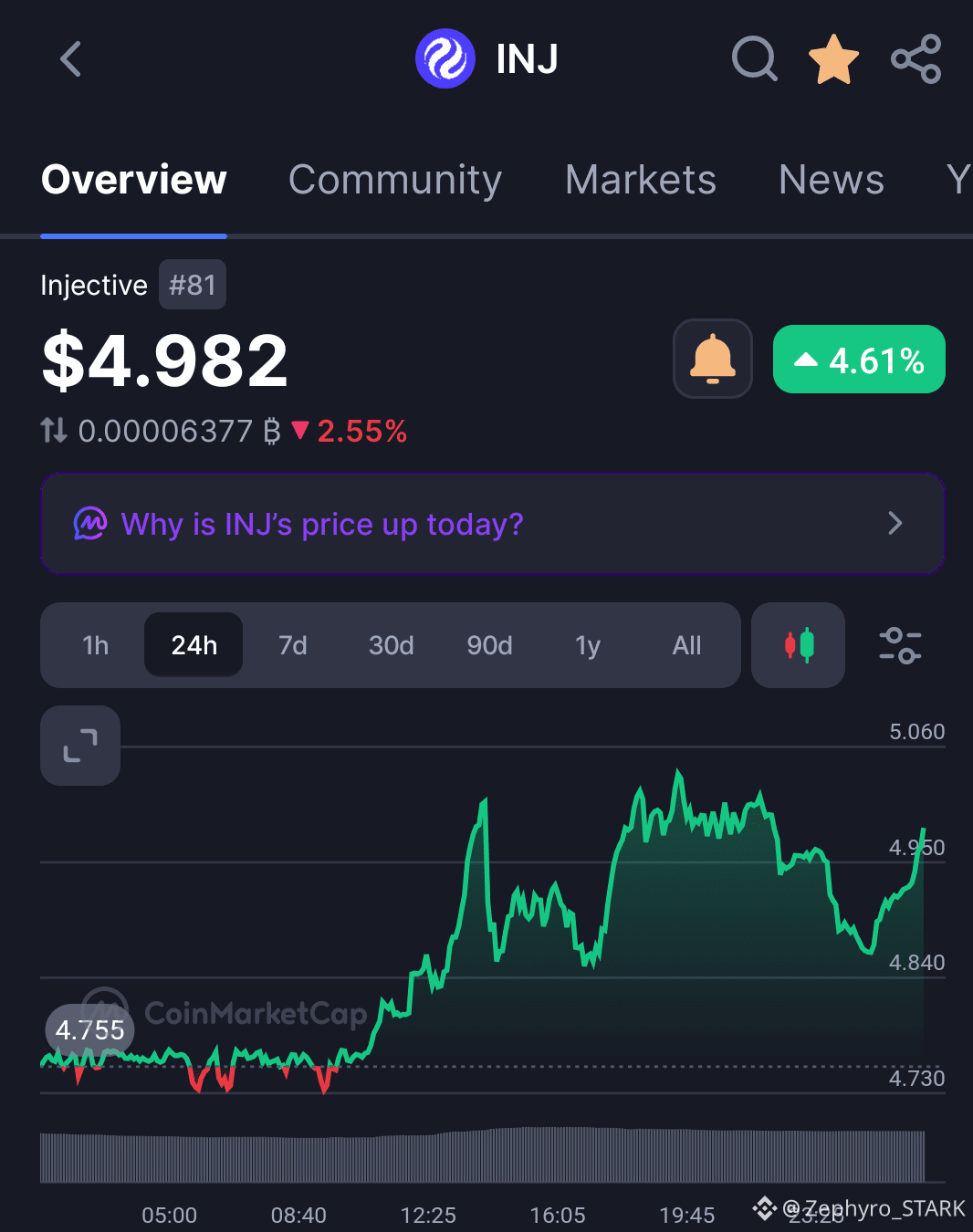Open the Overview tab
The image size is (973, 1232).
click(x=134, y=180)
